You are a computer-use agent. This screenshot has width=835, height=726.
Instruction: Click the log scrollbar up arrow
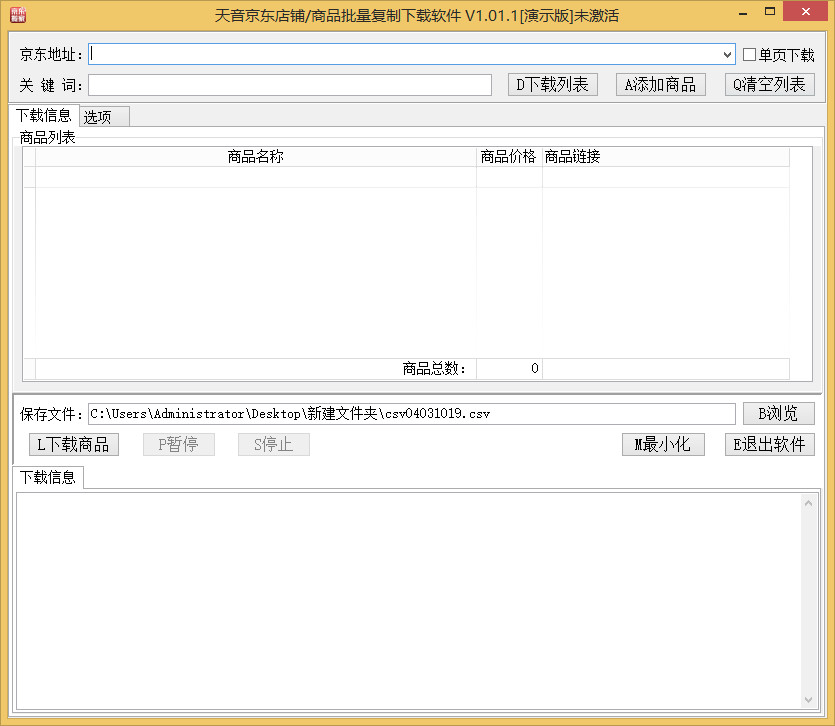click(808, 503)
